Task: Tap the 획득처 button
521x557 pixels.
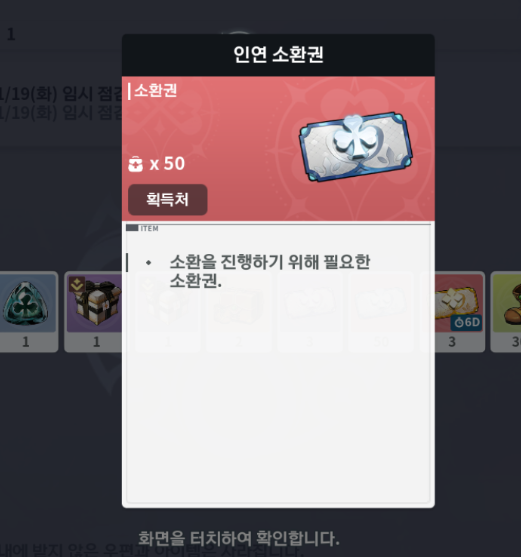Action: pos(168,199)
